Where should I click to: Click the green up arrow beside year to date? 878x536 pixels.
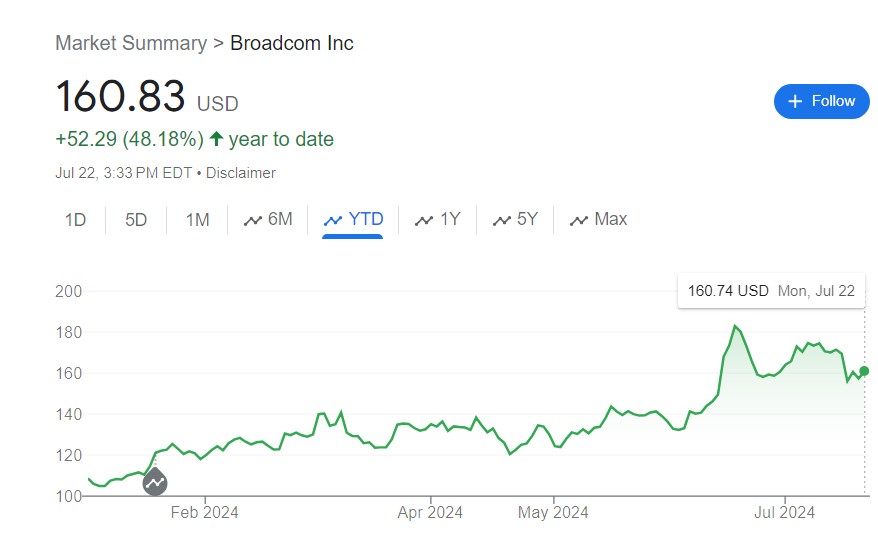click(x=216, y=139)
